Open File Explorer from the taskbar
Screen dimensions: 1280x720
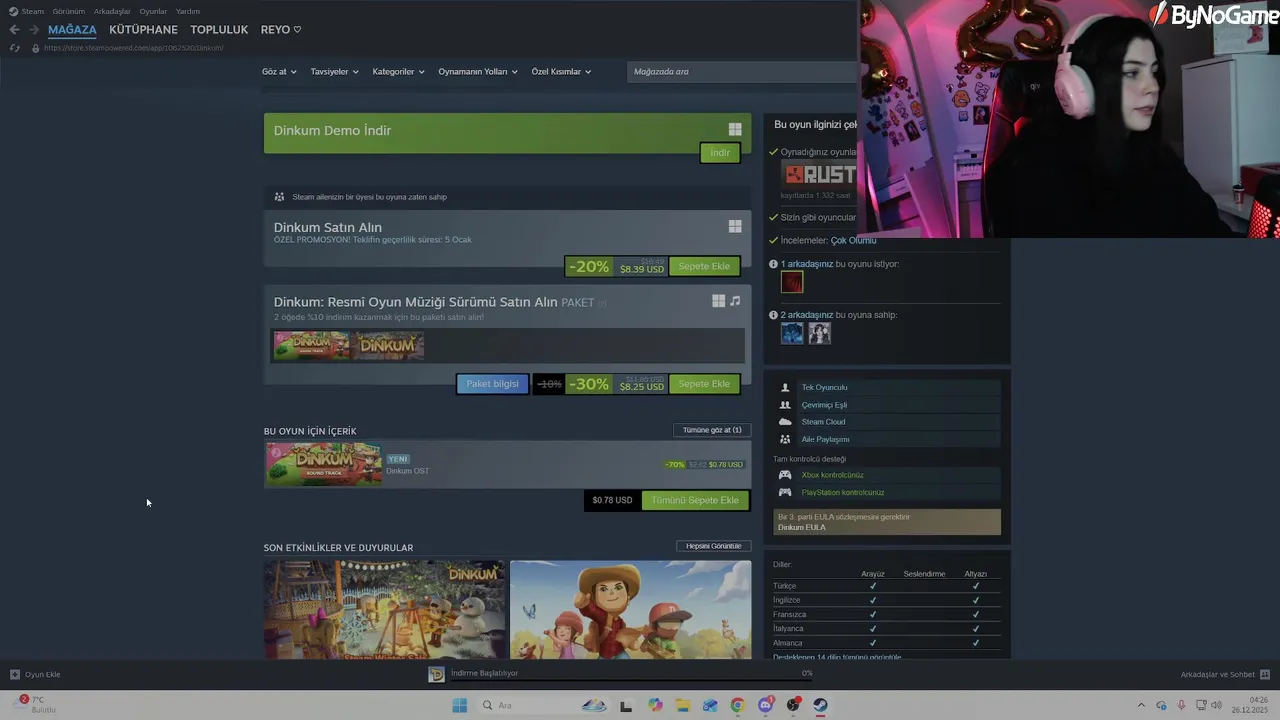(682, 705)
